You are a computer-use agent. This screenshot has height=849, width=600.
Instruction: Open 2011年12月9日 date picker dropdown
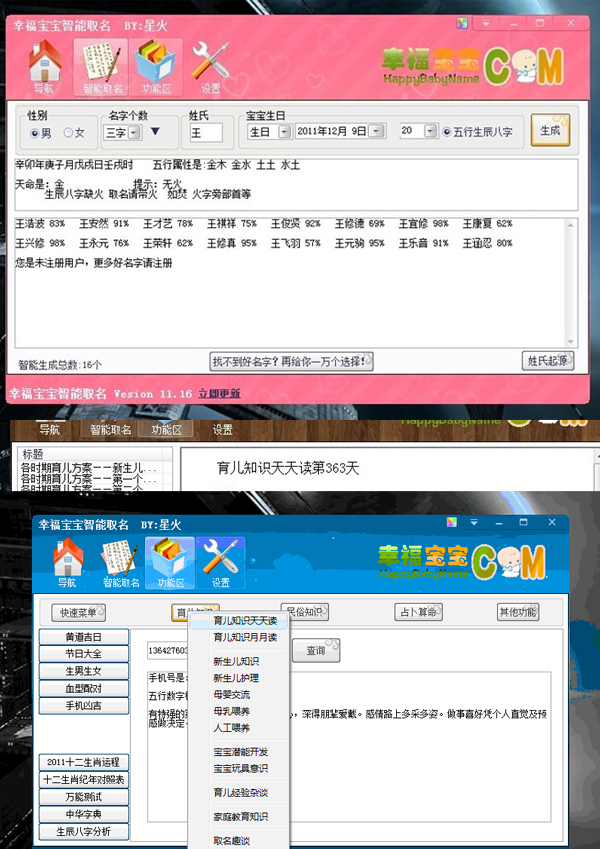[377, 131]
